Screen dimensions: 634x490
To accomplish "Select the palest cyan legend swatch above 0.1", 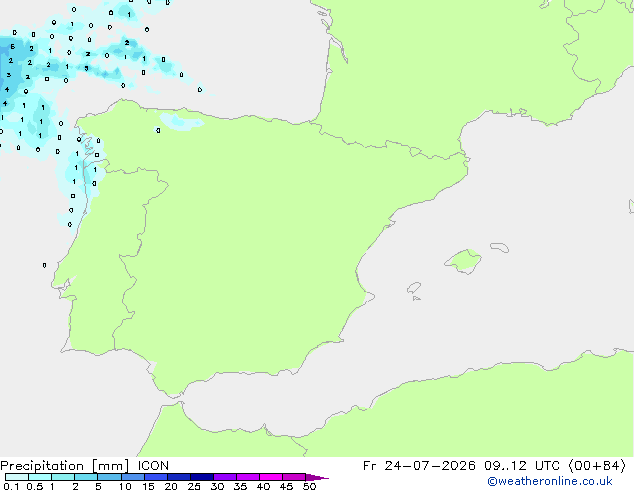I will pos(17,477).
